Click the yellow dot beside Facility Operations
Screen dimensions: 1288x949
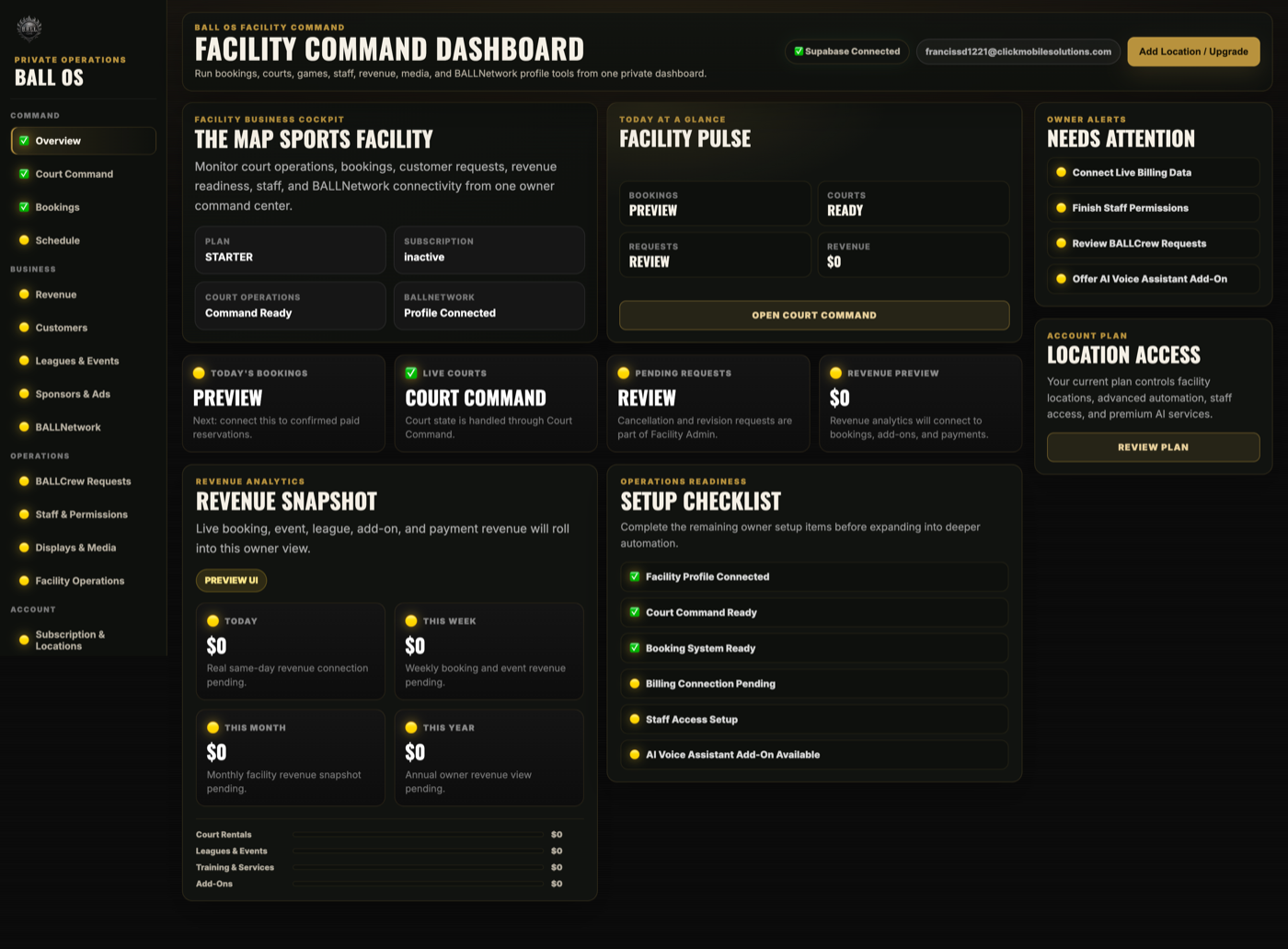point(24,581)
